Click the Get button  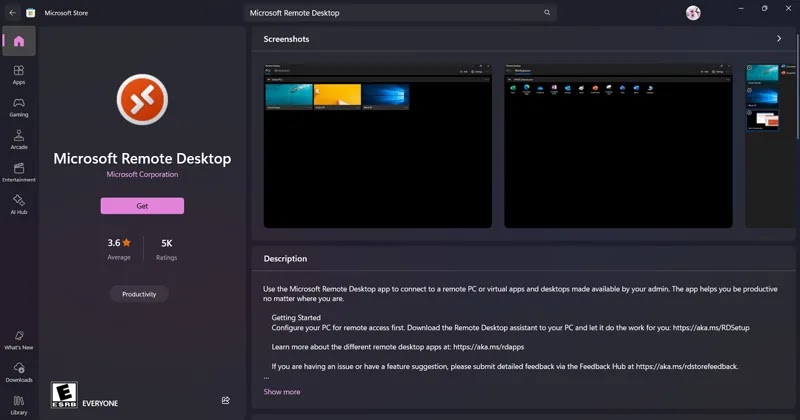[142, 206]
